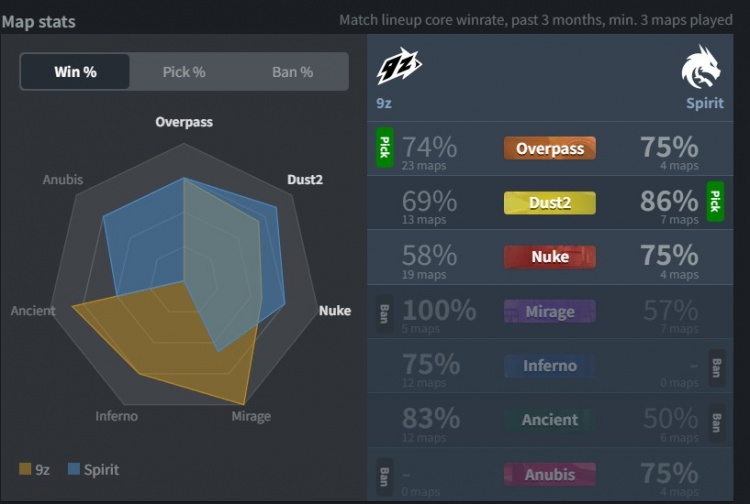Click the Anubis axis label on radar chart
The width and height of the screenshot is (750, 504).
click(x=63, y=180)
